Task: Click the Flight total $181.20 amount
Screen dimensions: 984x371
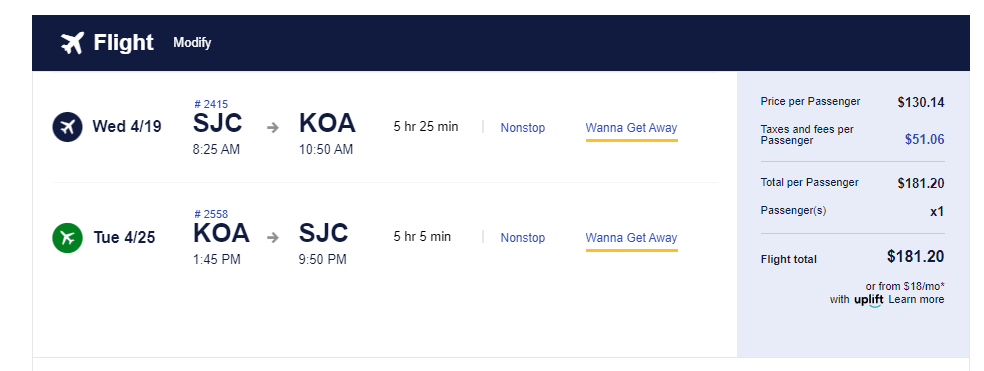Action: 916,256
